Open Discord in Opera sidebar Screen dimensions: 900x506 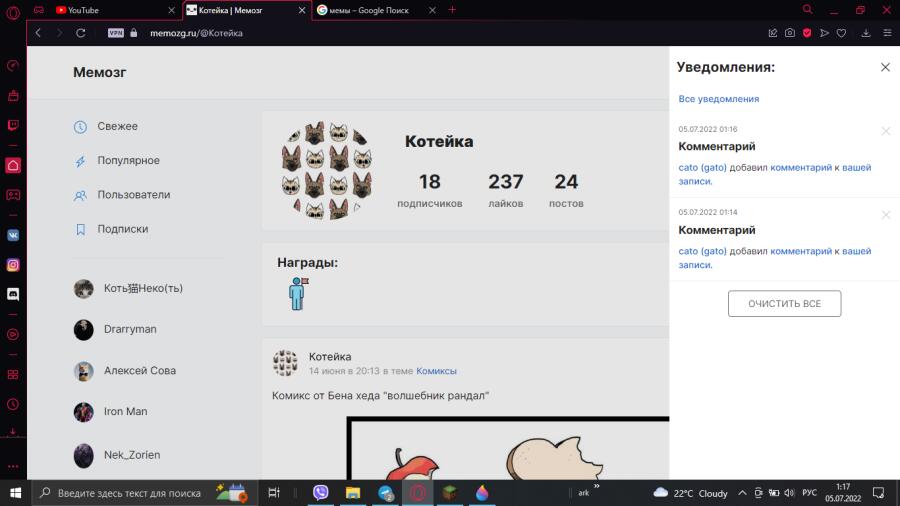tap(13, 294)
